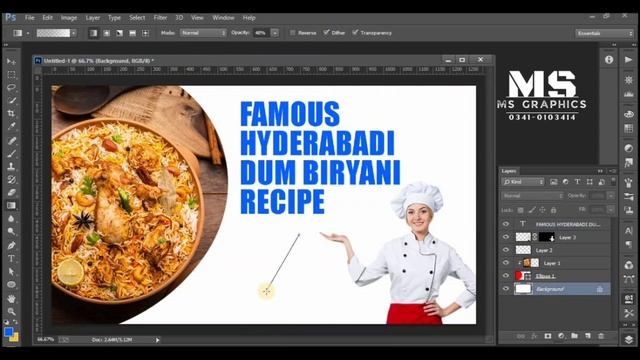Click the gradient opacity value field
The height and width of the screenshot is (360, 640).
pos(262,33)
